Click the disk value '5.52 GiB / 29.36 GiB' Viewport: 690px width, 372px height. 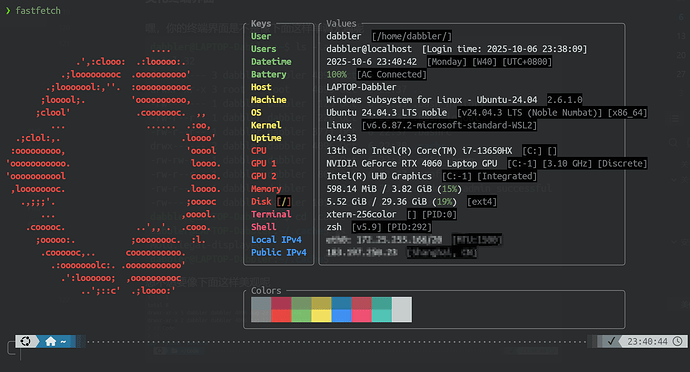(x=376, y=202)
